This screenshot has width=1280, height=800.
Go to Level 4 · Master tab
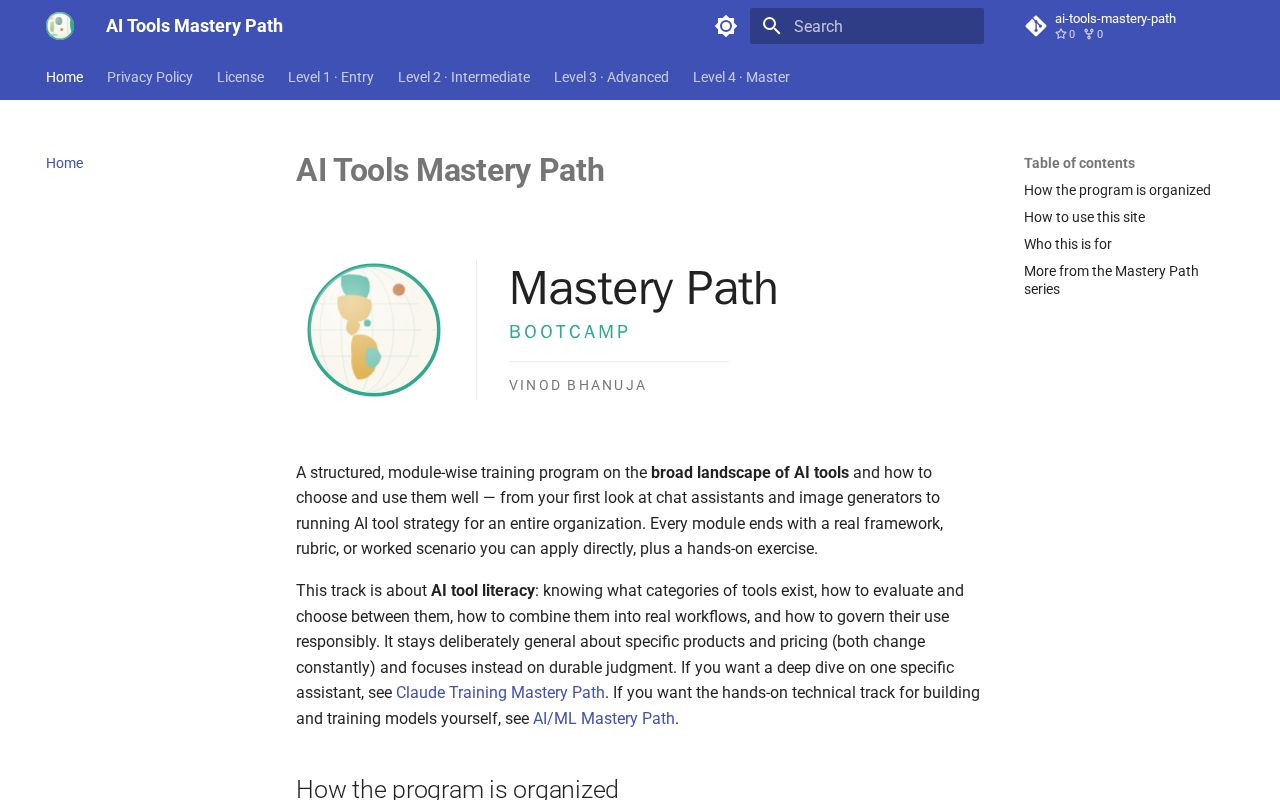741,77
